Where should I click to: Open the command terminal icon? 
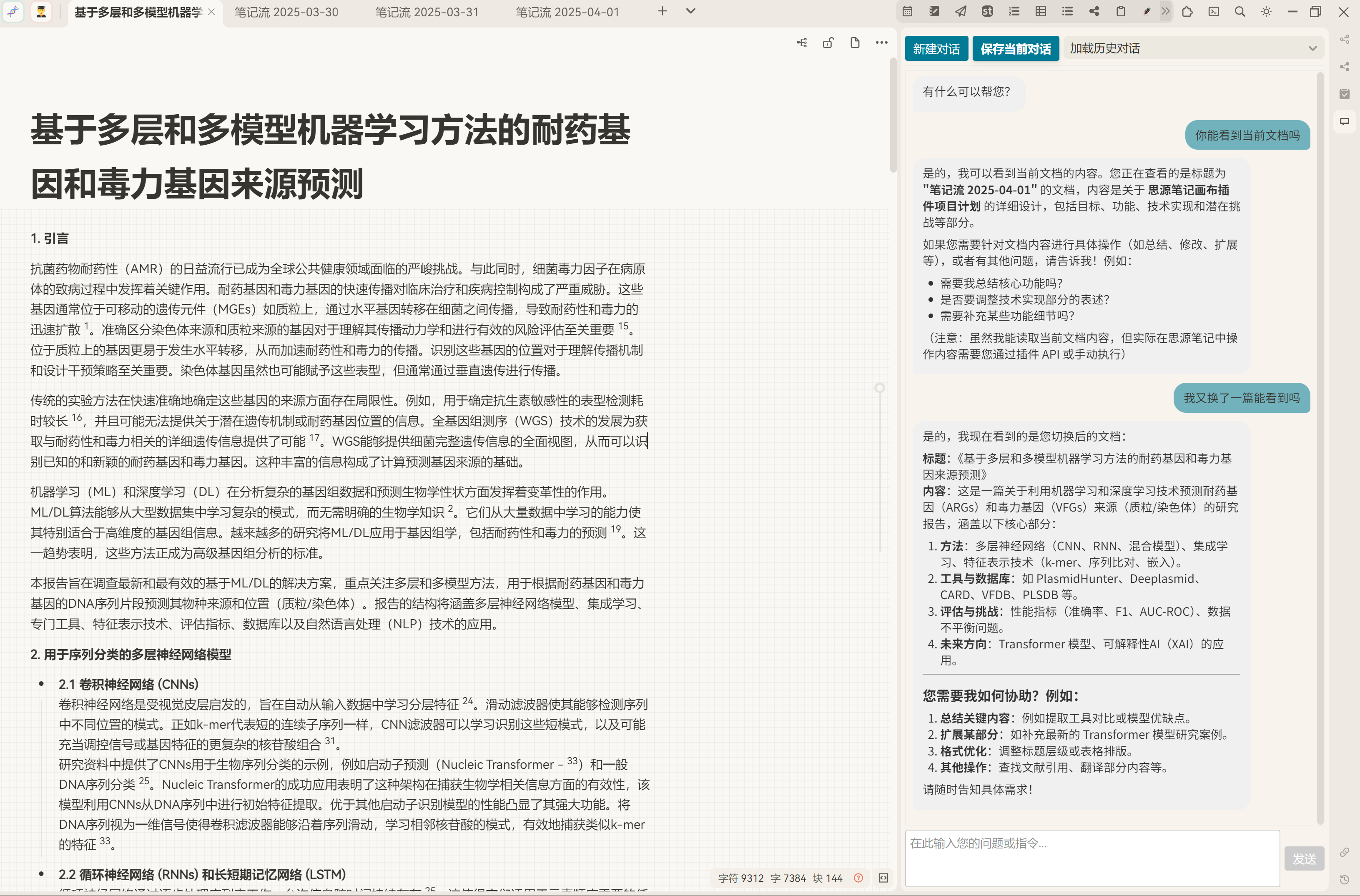[1214, 11]
